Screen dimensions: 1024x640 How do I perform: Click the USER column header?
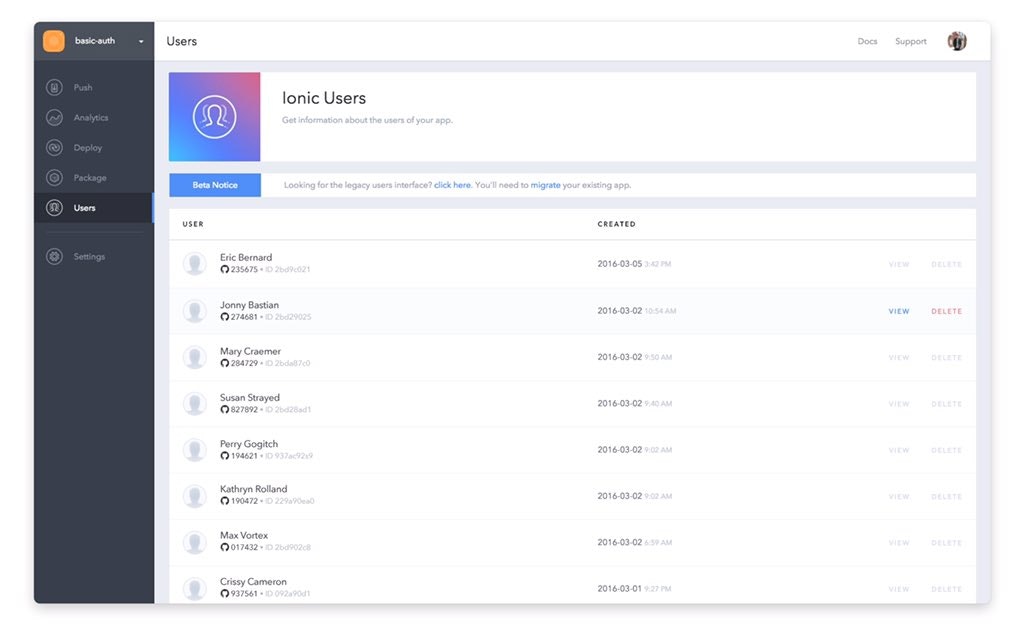point(193,224)
